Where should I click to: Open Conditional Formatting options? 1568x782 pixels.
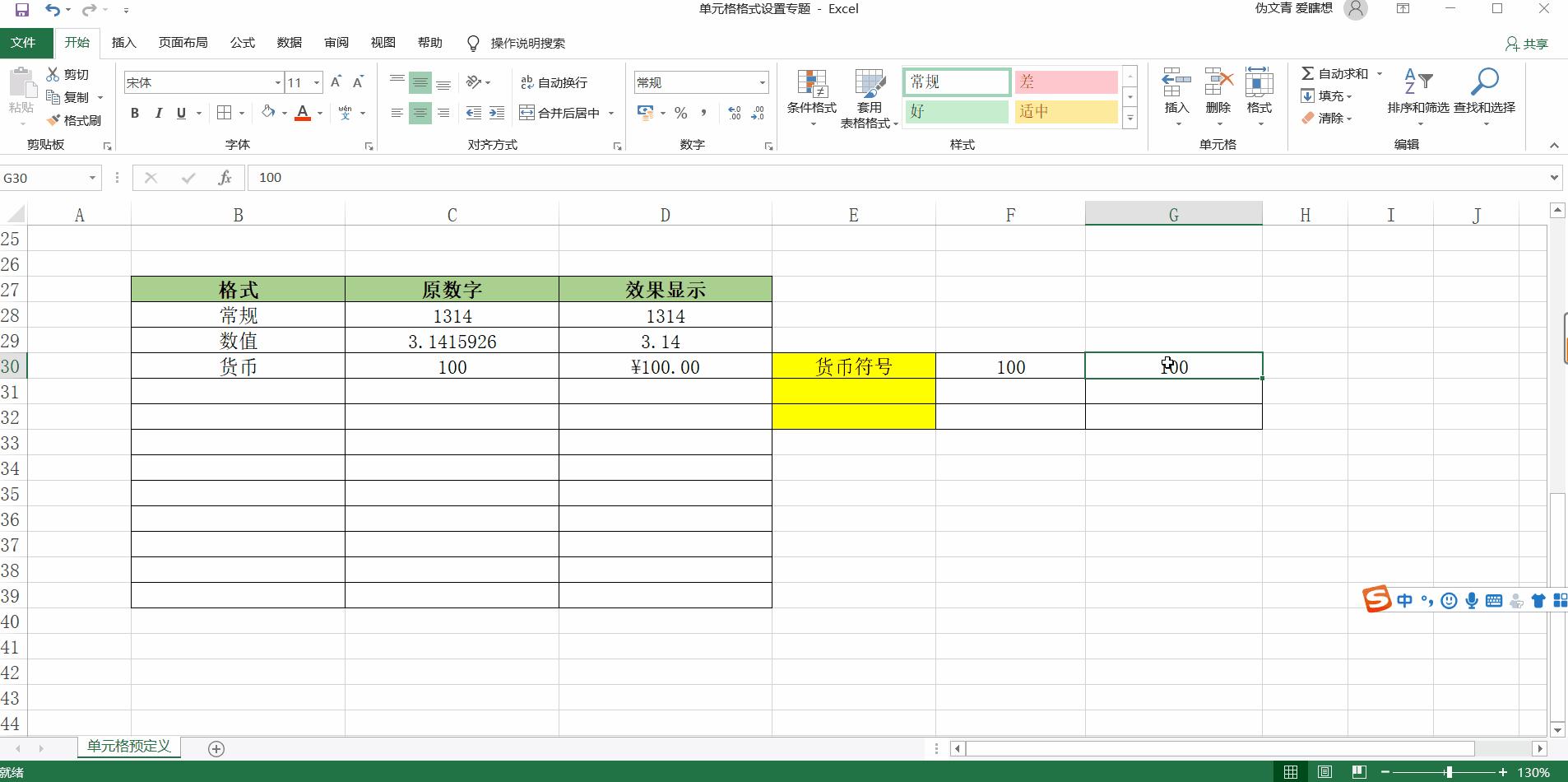click(811, 96)
